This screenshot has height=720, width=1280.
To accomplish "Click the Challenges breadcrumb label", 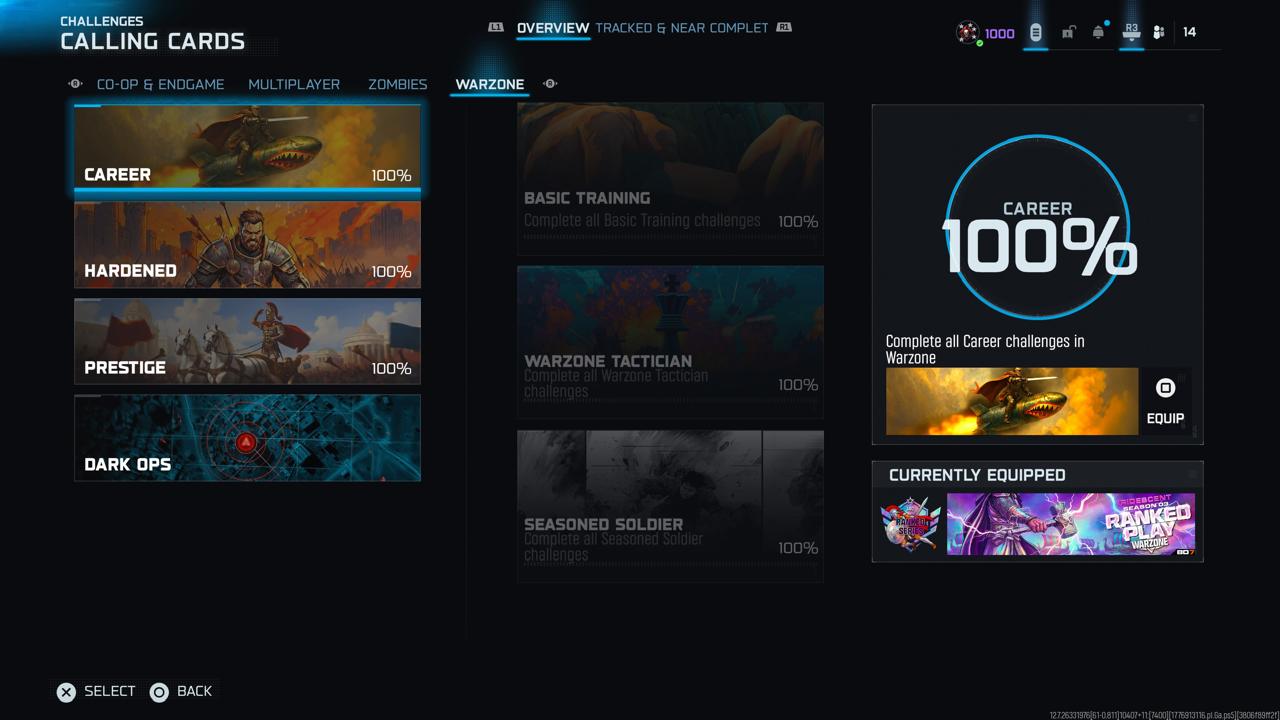I will click(x=102, y=21).
